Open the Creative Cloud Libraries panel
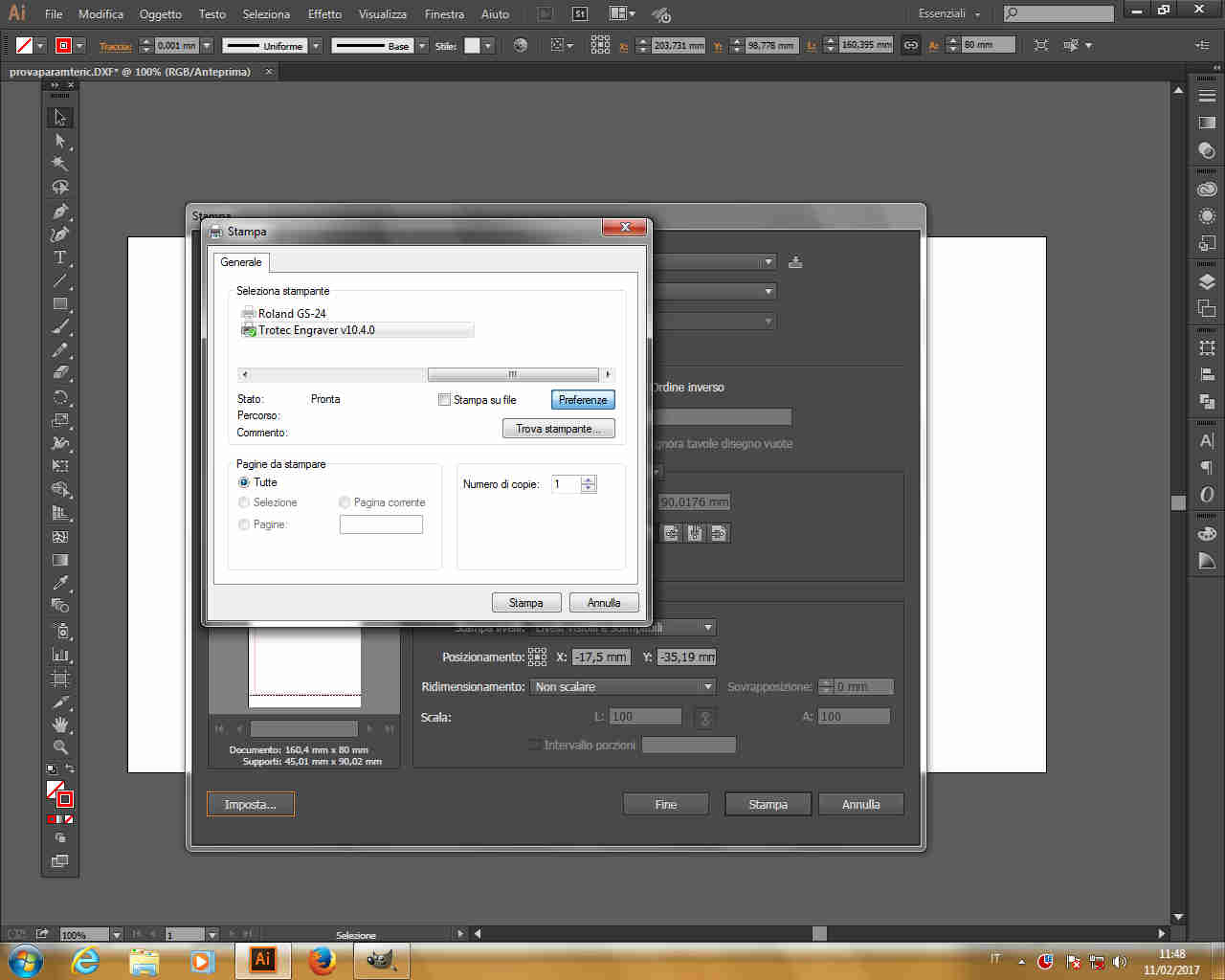Screen dimensions: 1225x980 1207,189
